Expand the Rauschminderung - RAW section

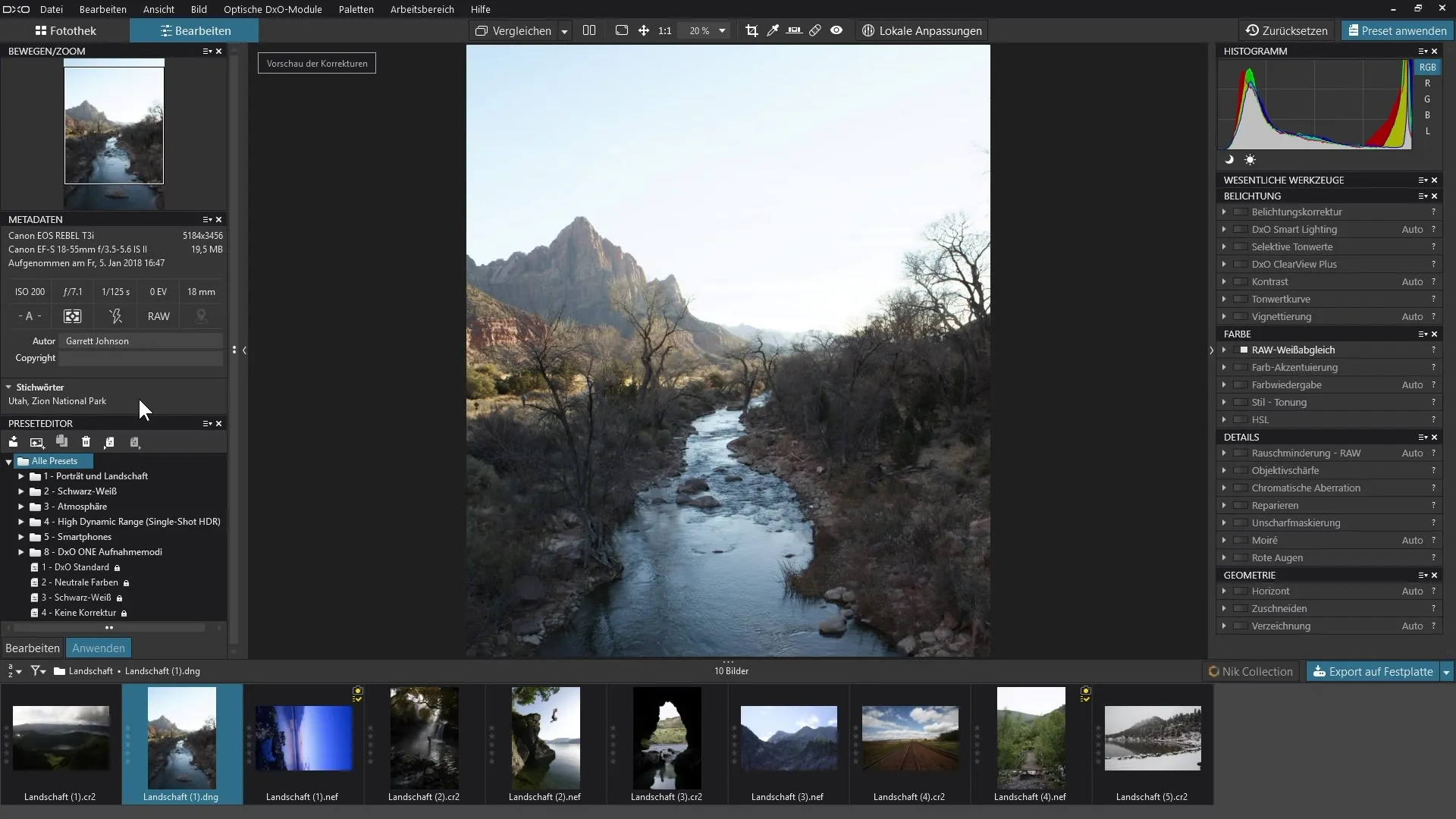click(x=1224, y=453)
